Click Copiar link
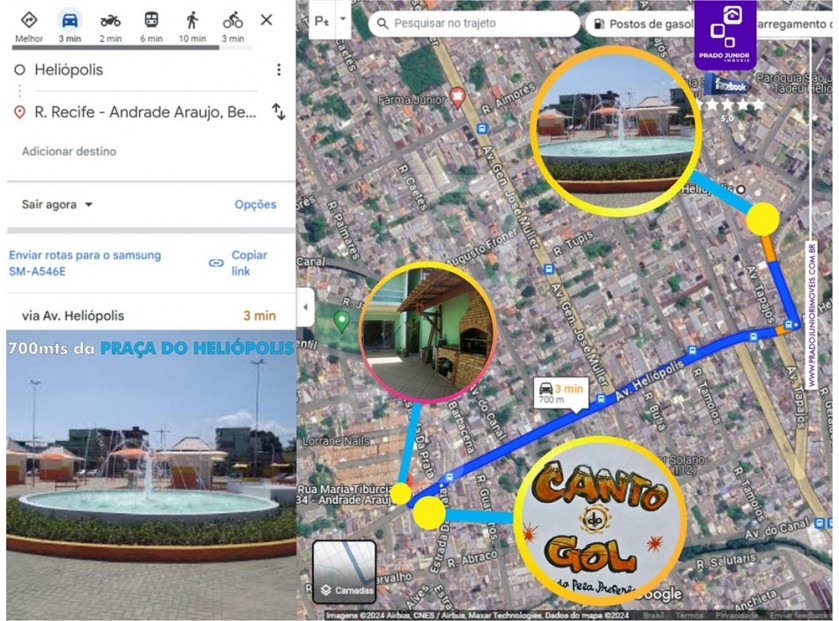The width and height of the screenshot is (839, 621). point(249,263)
